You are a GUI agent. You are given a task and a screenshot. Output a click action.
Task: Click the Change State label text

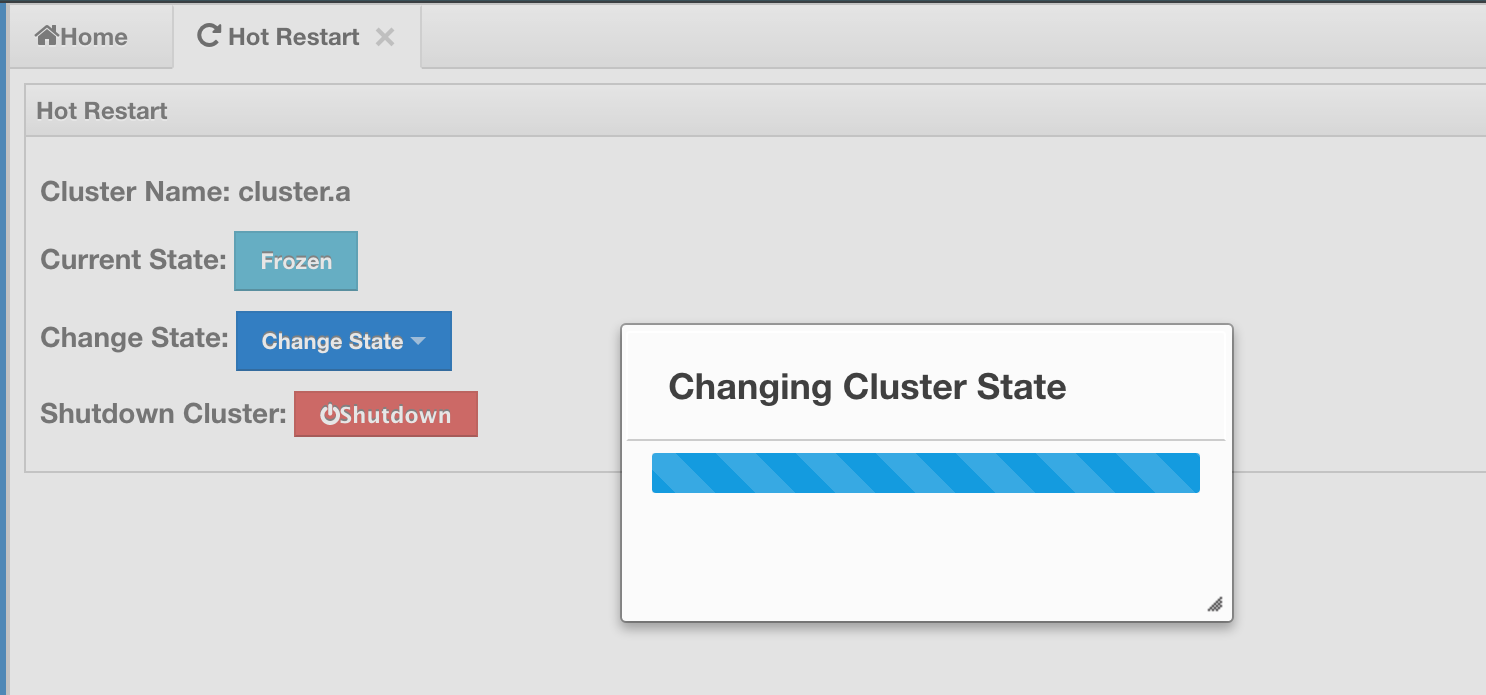135,337
